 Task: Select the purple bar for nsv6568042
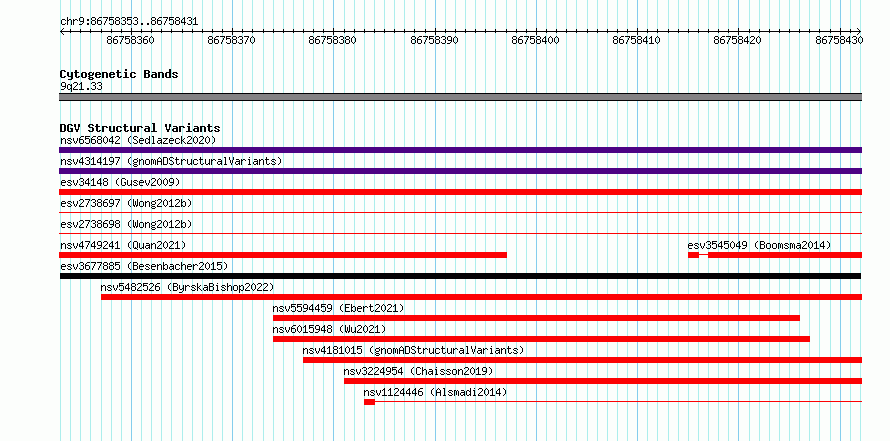pyautogui.click(x=460, y=150)
